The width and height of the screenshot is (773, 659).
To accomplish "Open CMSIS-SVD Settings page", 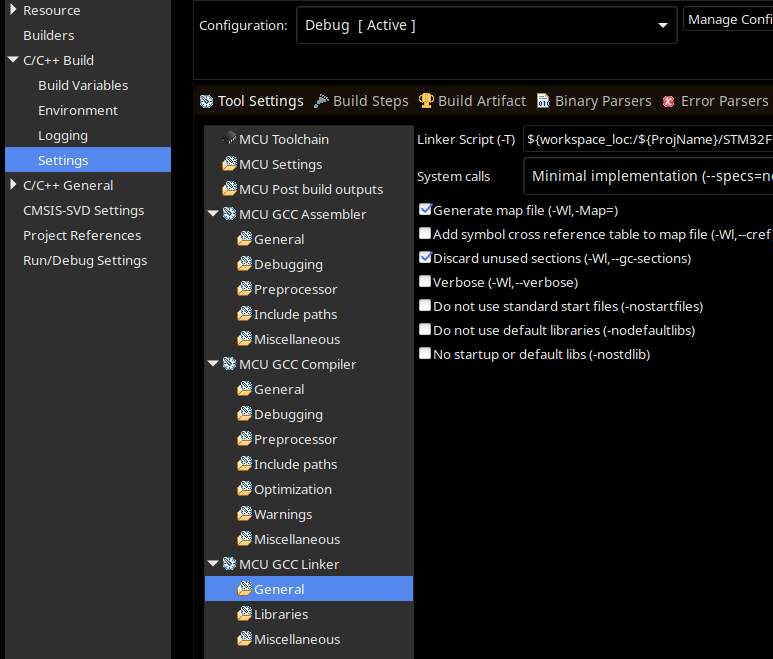I will tap(84, 210).
